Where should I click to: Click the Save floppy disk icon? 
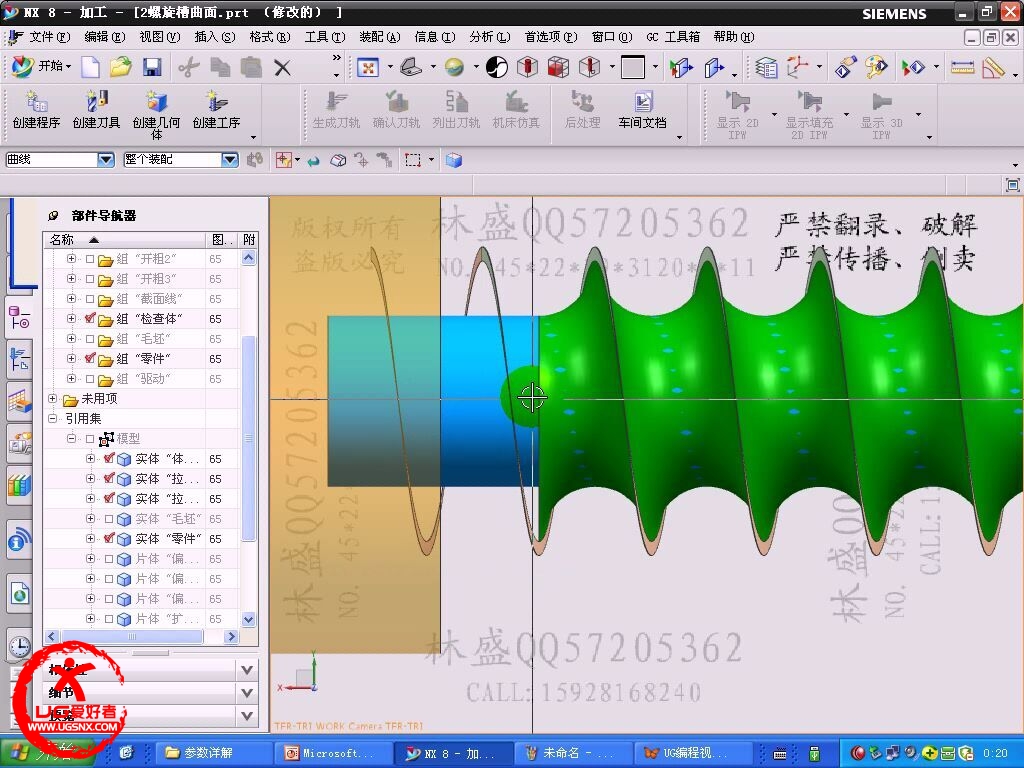point(152,67)
